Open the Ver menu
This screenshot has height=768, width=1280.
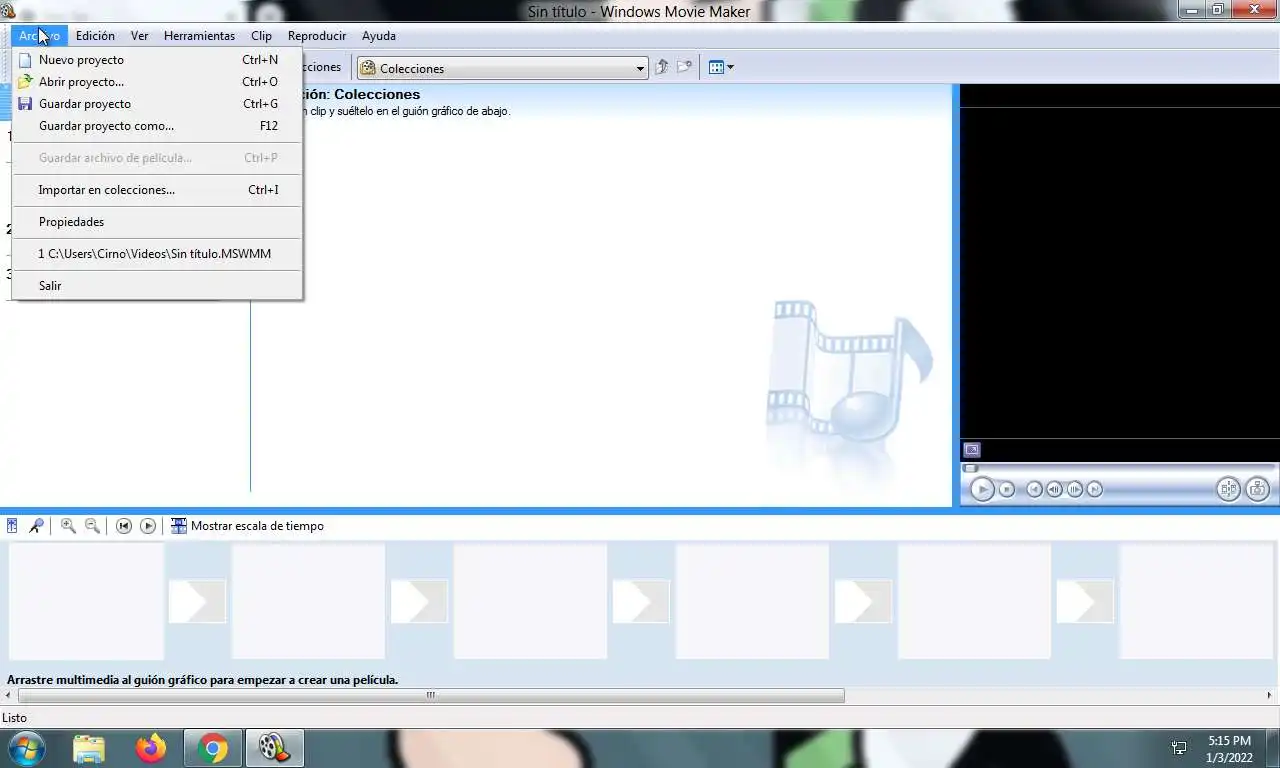coord(140,36)
